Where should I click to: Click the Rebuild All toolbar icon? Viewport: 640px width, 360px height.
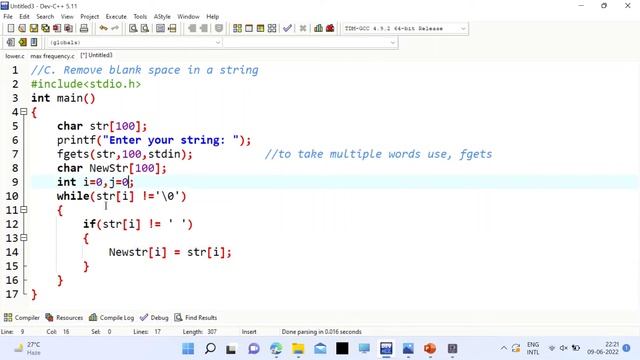pos(272,28)
